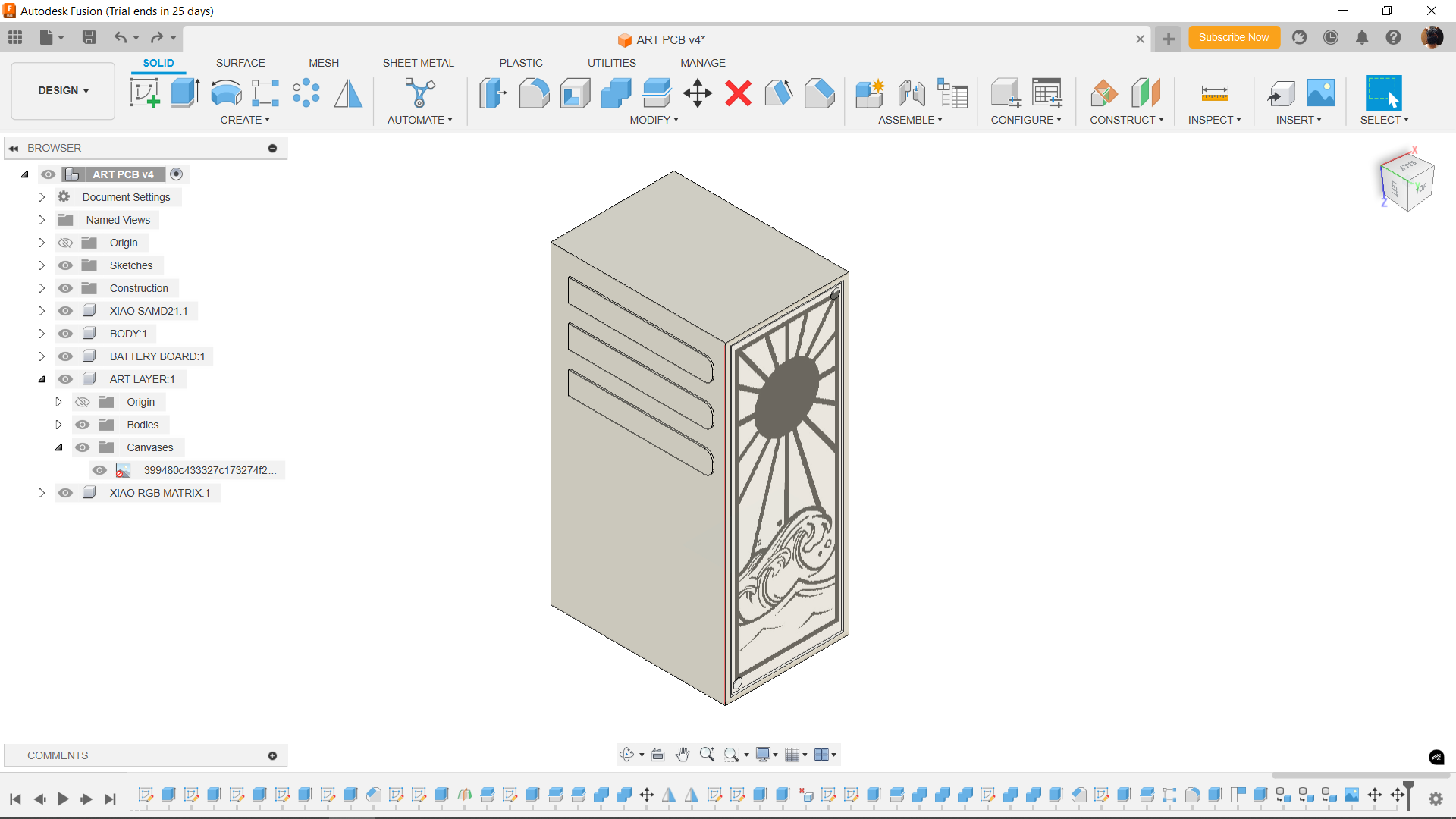Open the CONSTRUCT dropdown menu
Image resolution: width=1456 pixels, height=819 pixels.
pyautogui.click(x=1126, y=120)
